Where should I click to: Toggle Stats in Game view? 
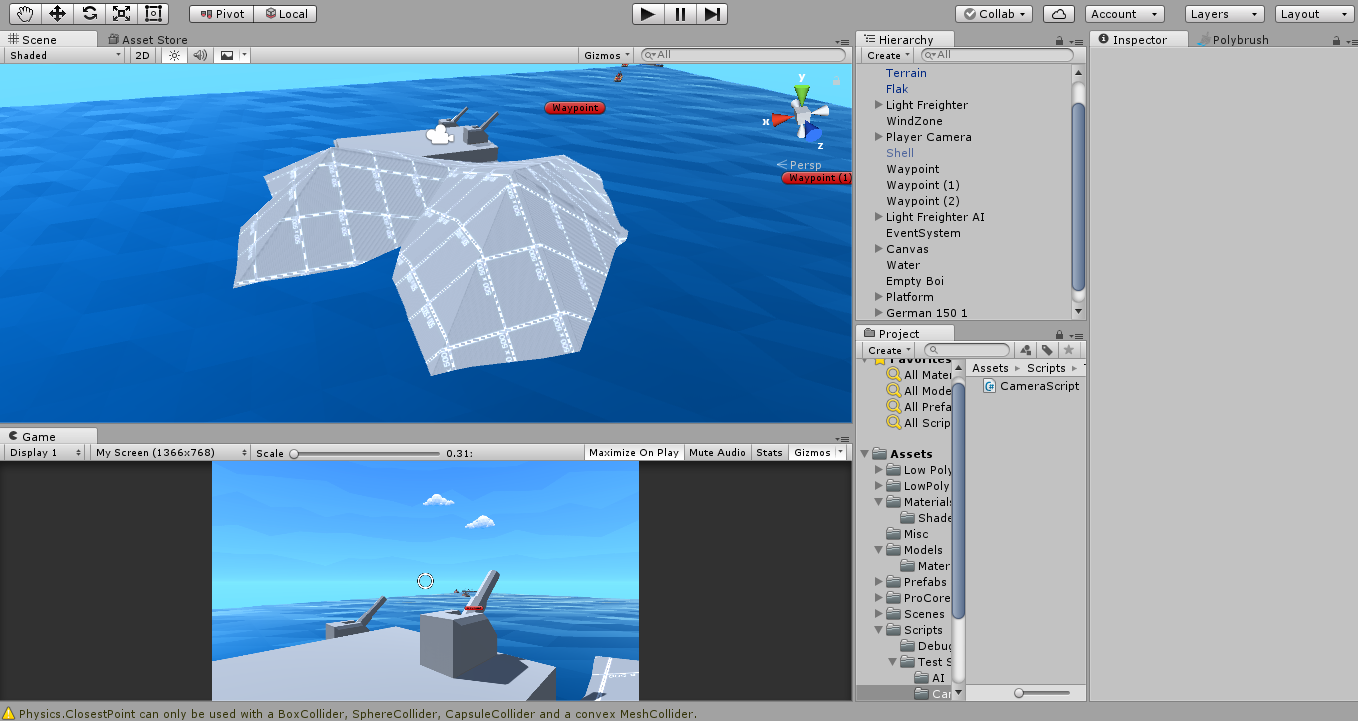(x=769, y=453)
